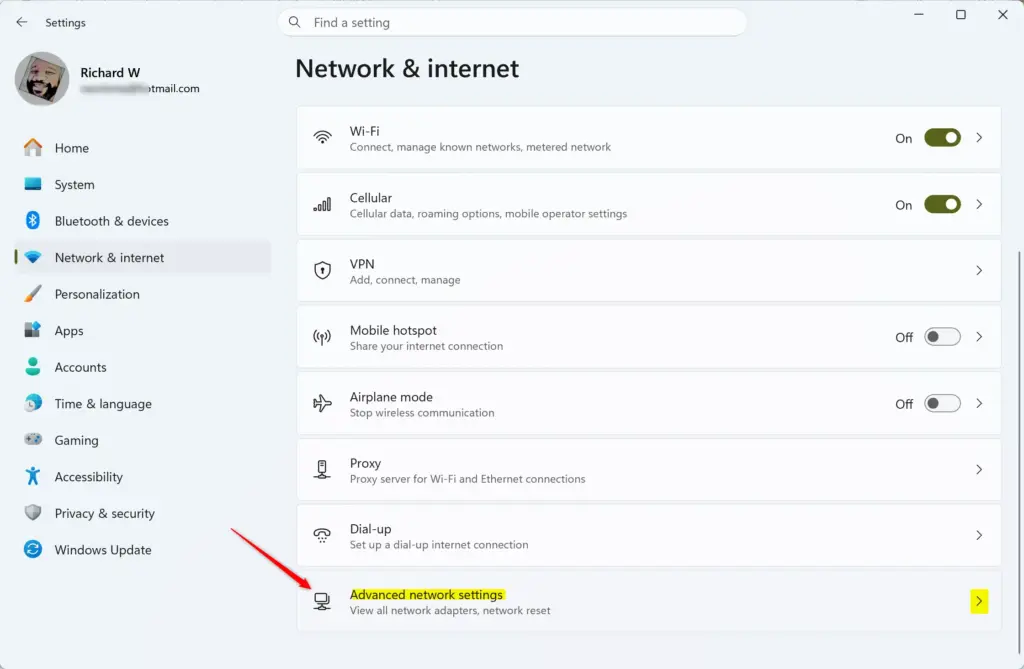Click 'Proxy server for Wi-Fi and Ethernet connections' text

(468, 479)
